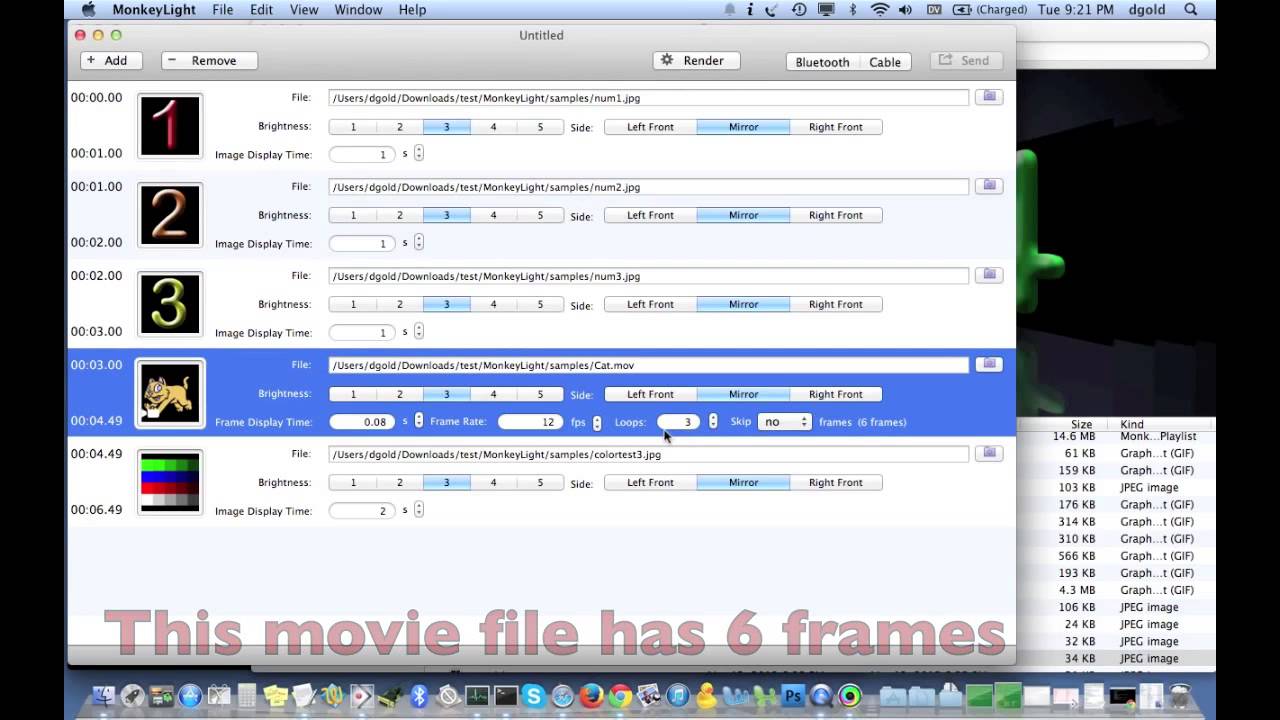Screen dimensions: 1280x720
Task: Open the Edit menu
Action: pos(261,9)
